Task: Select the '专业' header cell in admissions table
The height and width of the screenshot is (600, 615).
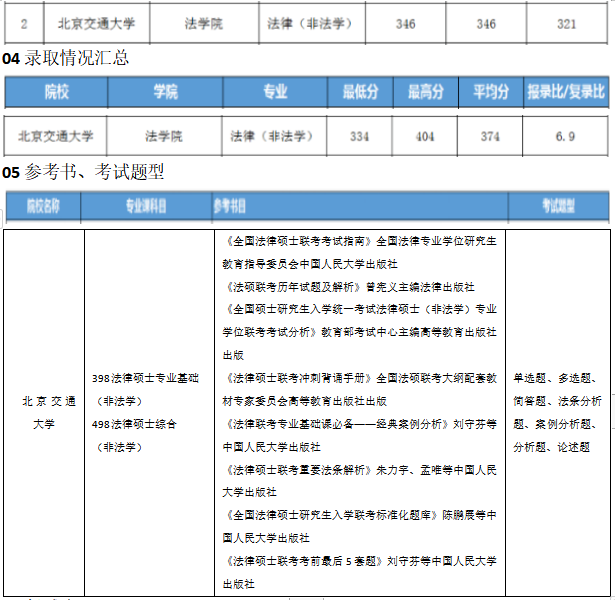Action: pos(275,92)
